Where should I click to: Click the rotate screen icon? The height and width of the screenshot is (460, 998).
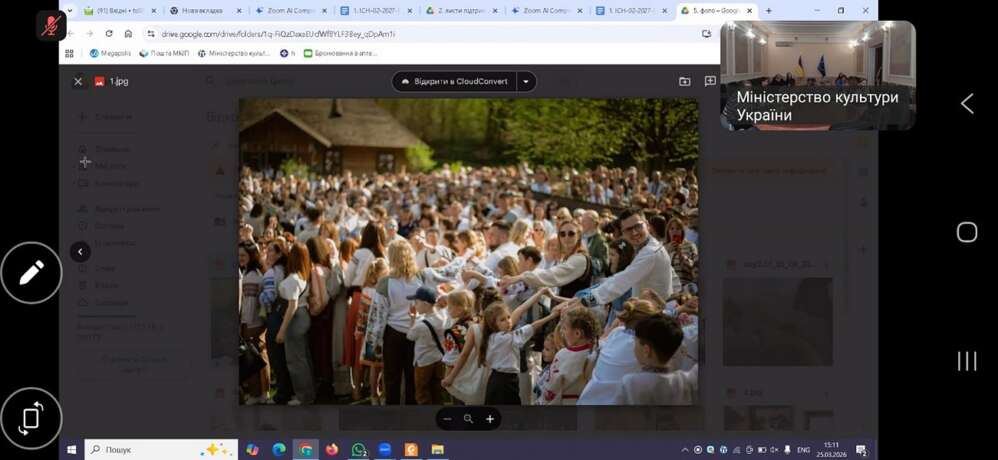click(31, 418)
